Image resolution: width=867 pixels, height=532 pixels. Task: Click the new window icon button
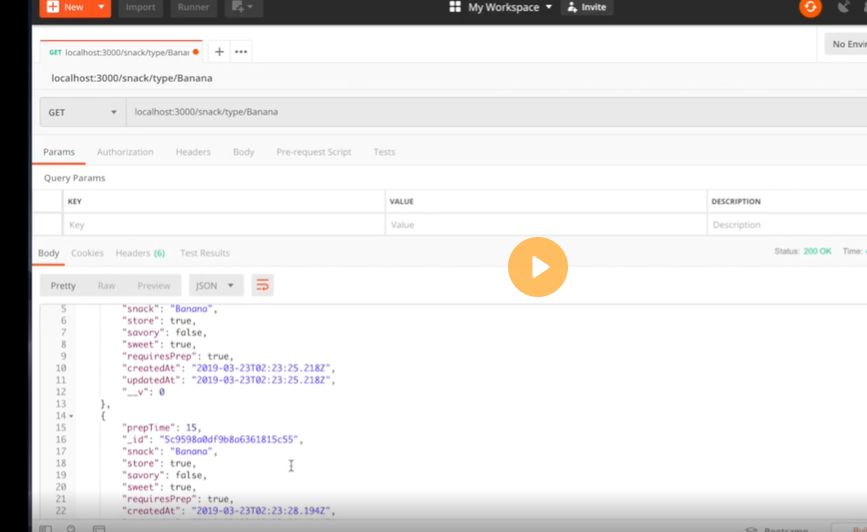click(240, 7)
